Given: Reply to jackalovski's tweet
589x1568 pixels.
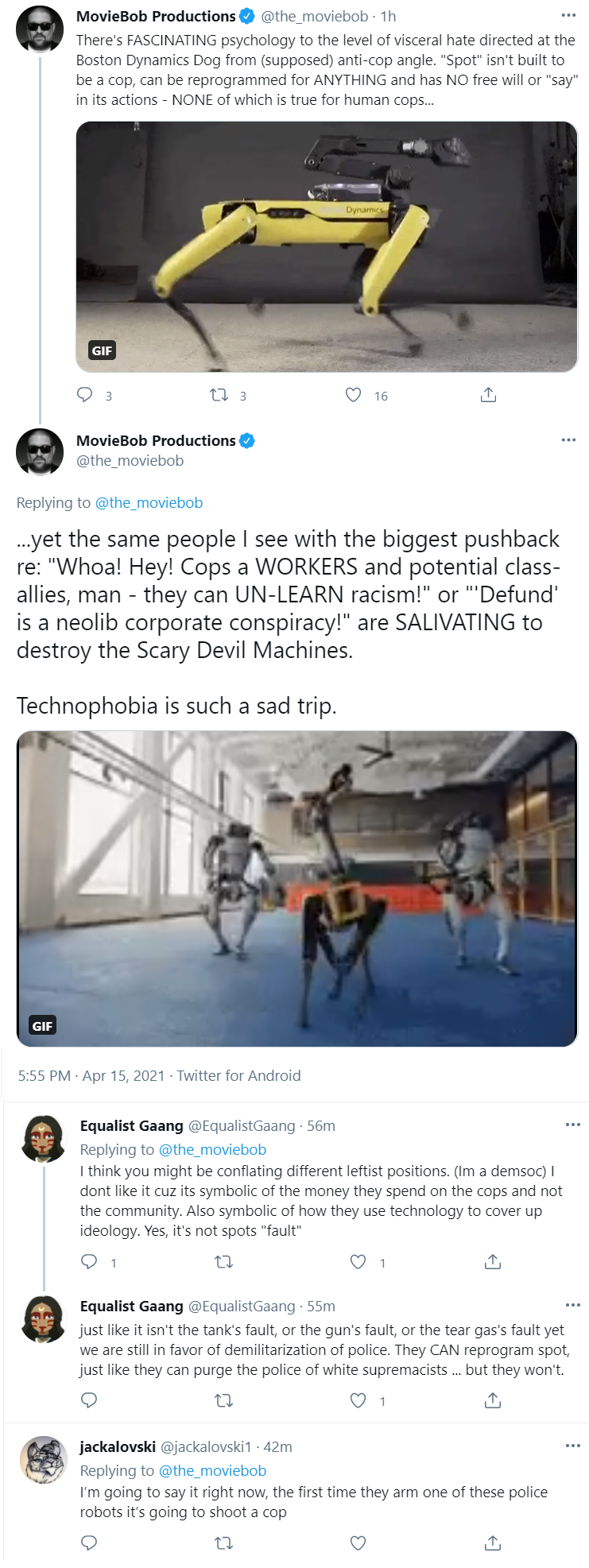Looking at the screenshot, I should click(x=89, y=1543).
